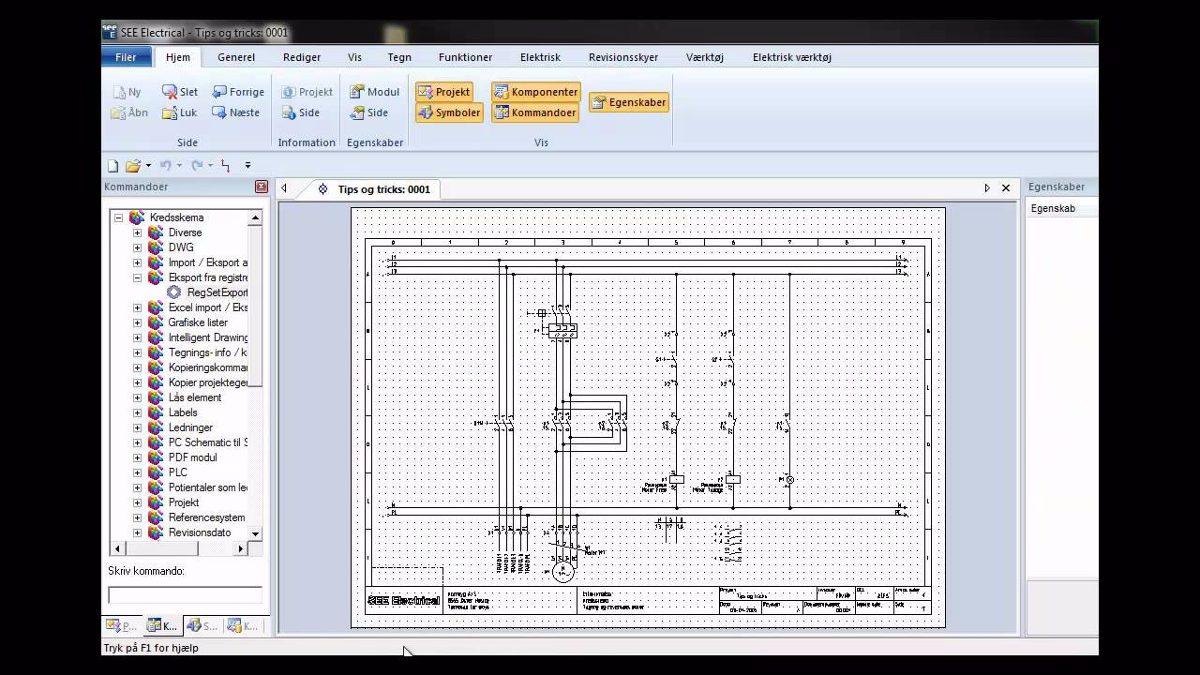Toggle the Symboler panel visibility
This screenshot has height=675, width=1200.
[450, 113]
